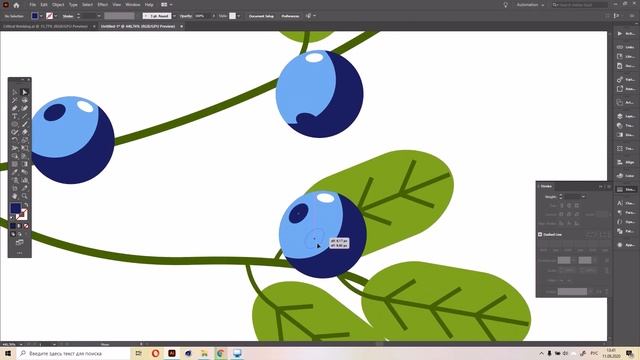
Task: Select the Paintbrush tool
Action: [x=24, y=124]
